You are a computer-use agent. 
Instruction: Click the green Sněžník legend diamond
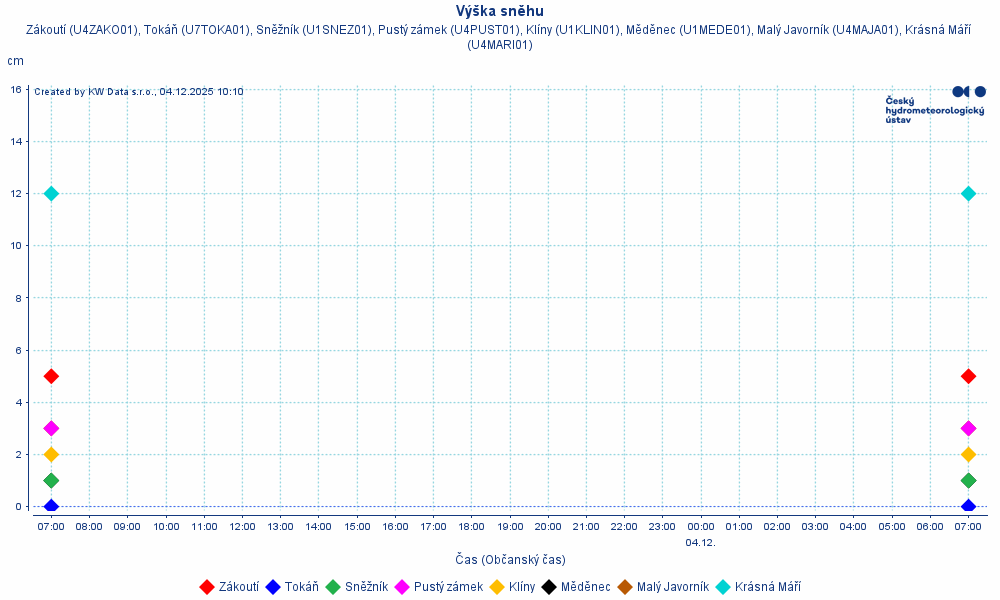[x=333, y=587]
